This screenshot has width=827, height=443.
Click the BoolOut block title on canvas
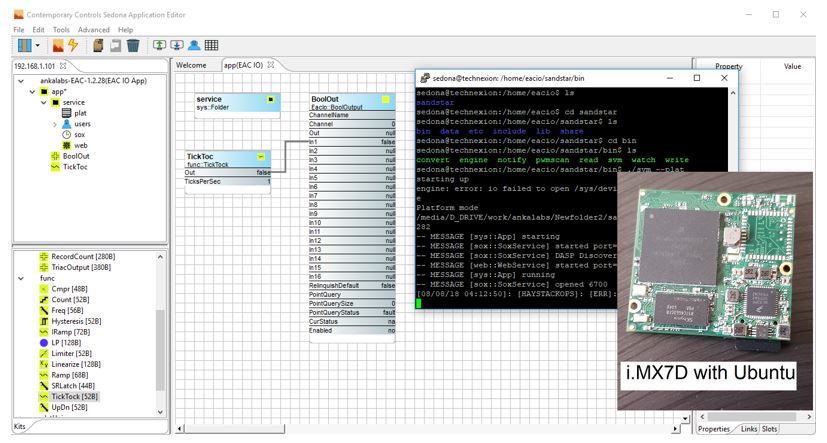325,99
